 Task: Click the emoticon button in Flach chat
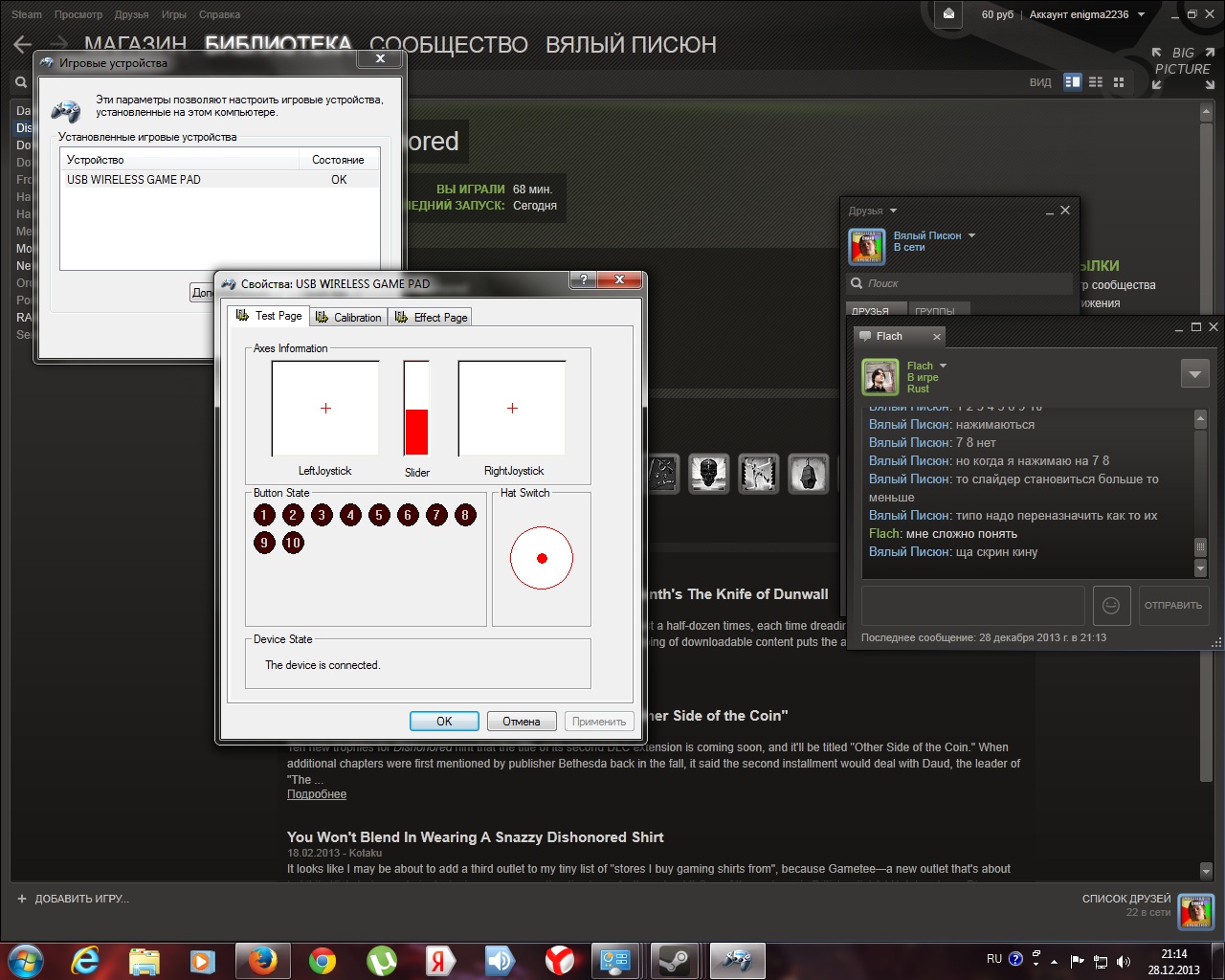tap(1111, 605)
